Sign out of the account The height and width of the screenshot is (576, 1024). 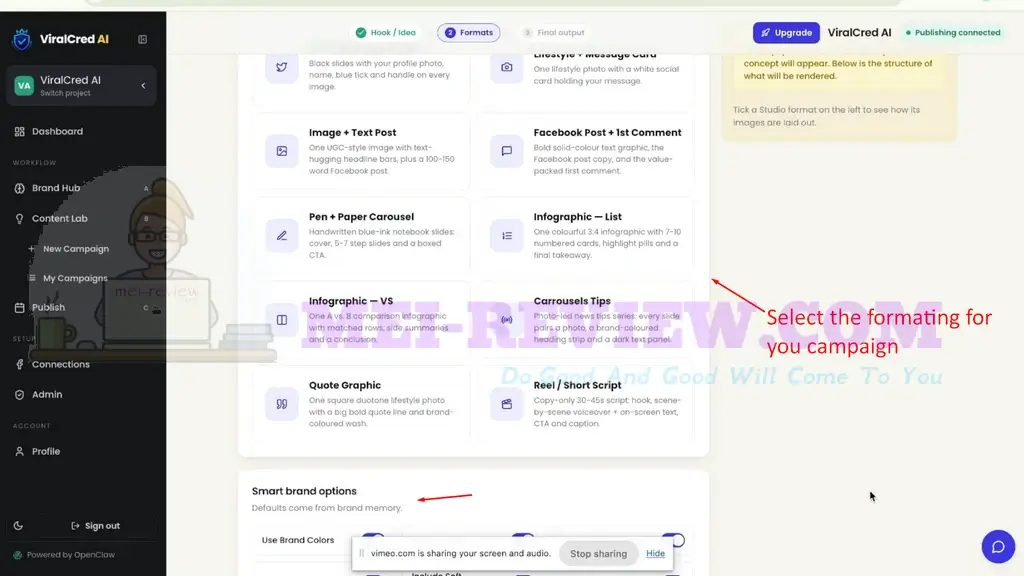tap(95, 526)
